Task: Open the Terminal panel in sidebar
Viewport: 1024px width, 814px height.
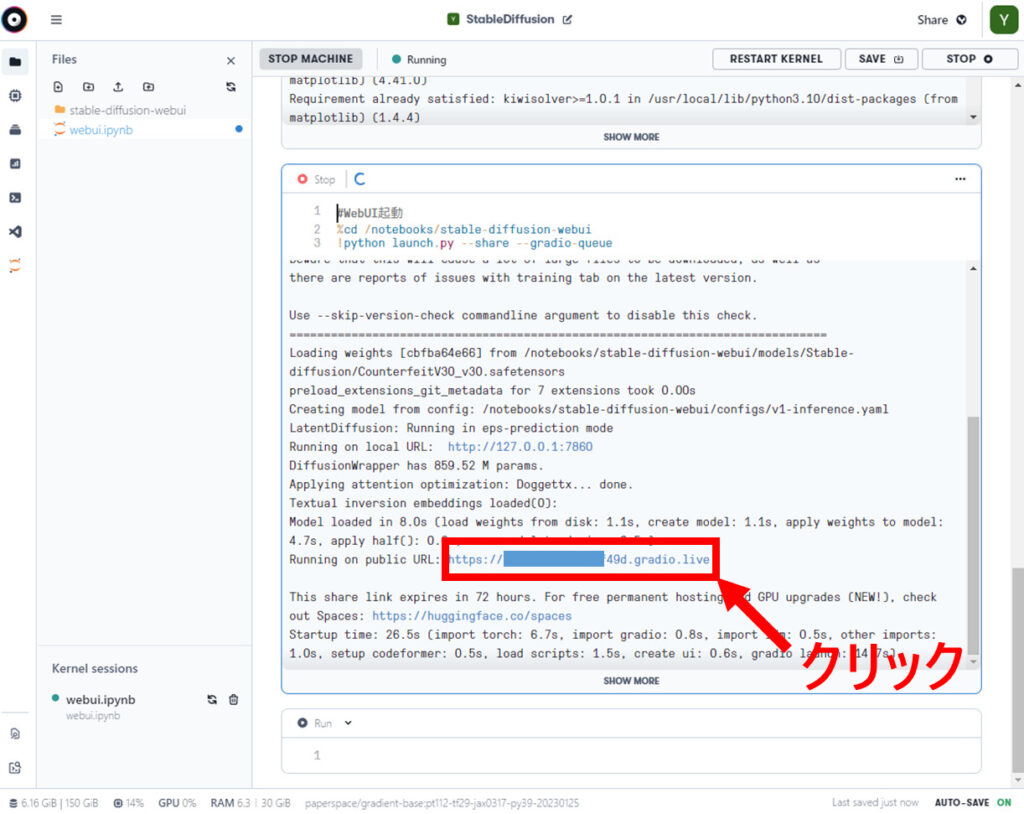Action: [15, 197]
